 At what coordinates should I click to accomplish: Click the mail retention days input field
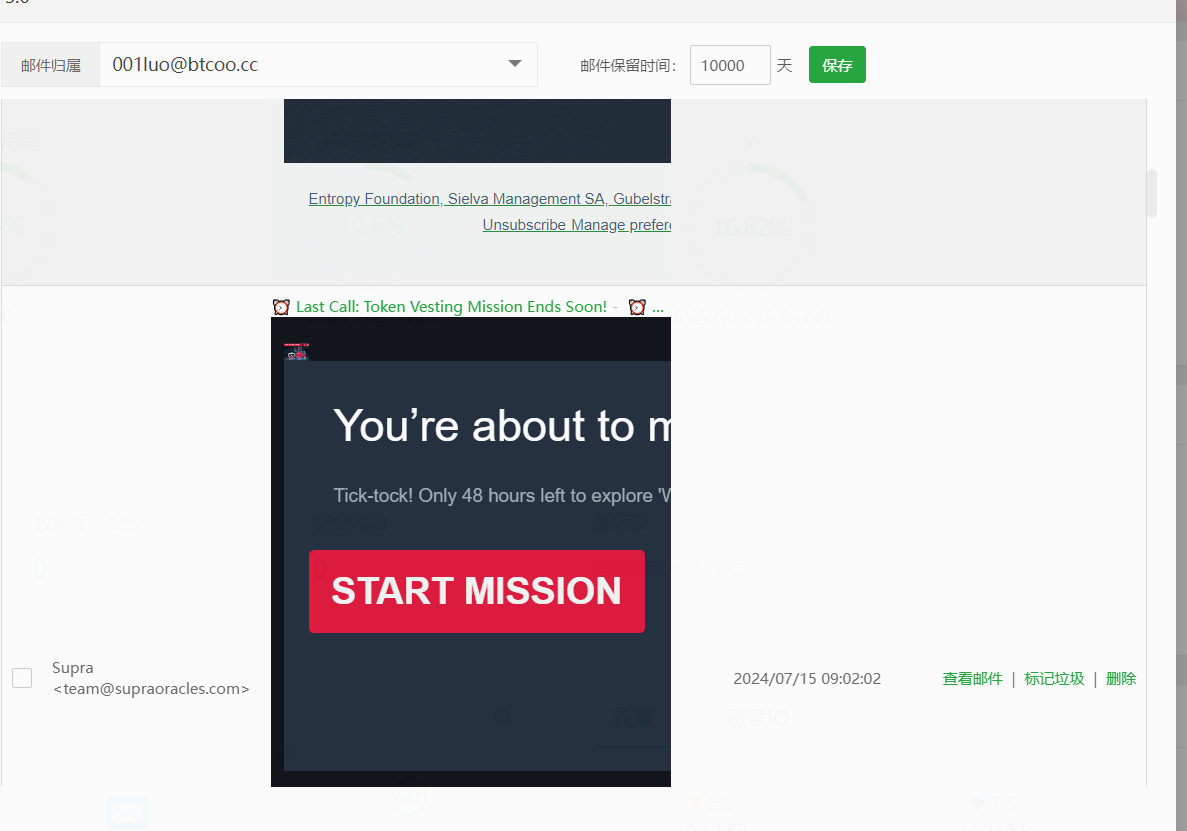730,65
